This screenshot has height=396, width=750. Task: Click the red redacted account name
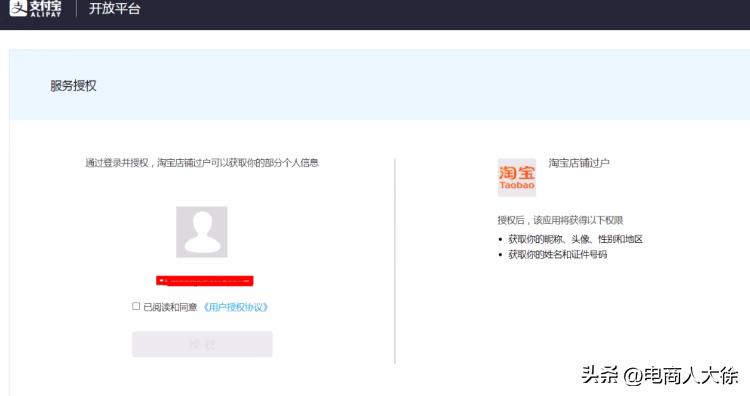(205, 281)
